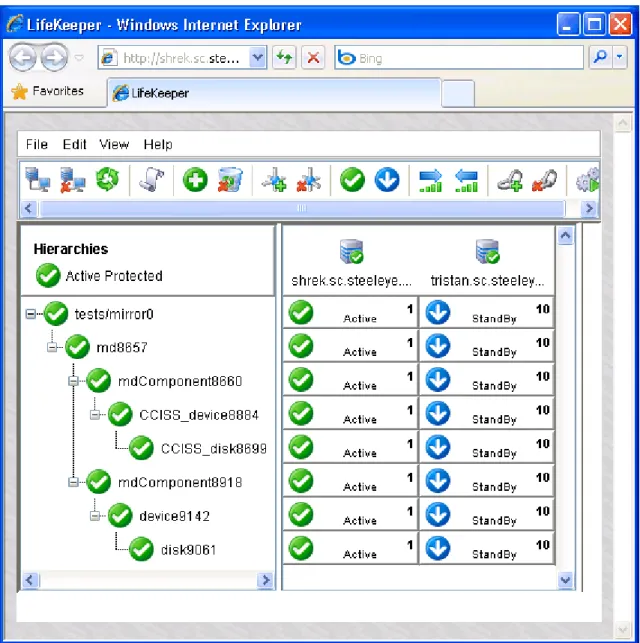Collapse the CCISS_device8884 tree node

click(95, 415)
